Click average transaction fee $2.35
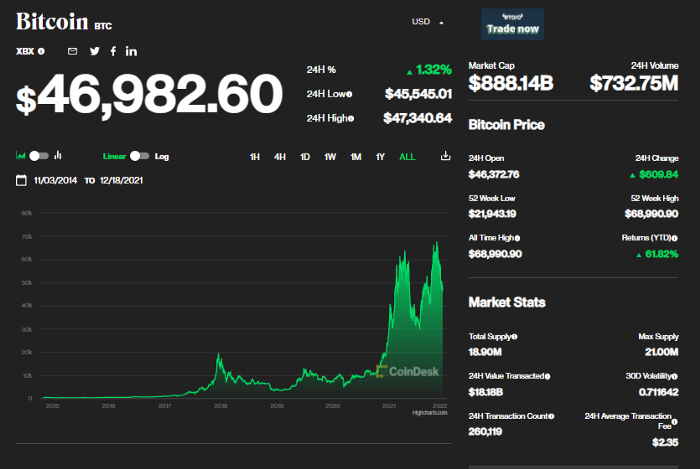 point(665,443)
